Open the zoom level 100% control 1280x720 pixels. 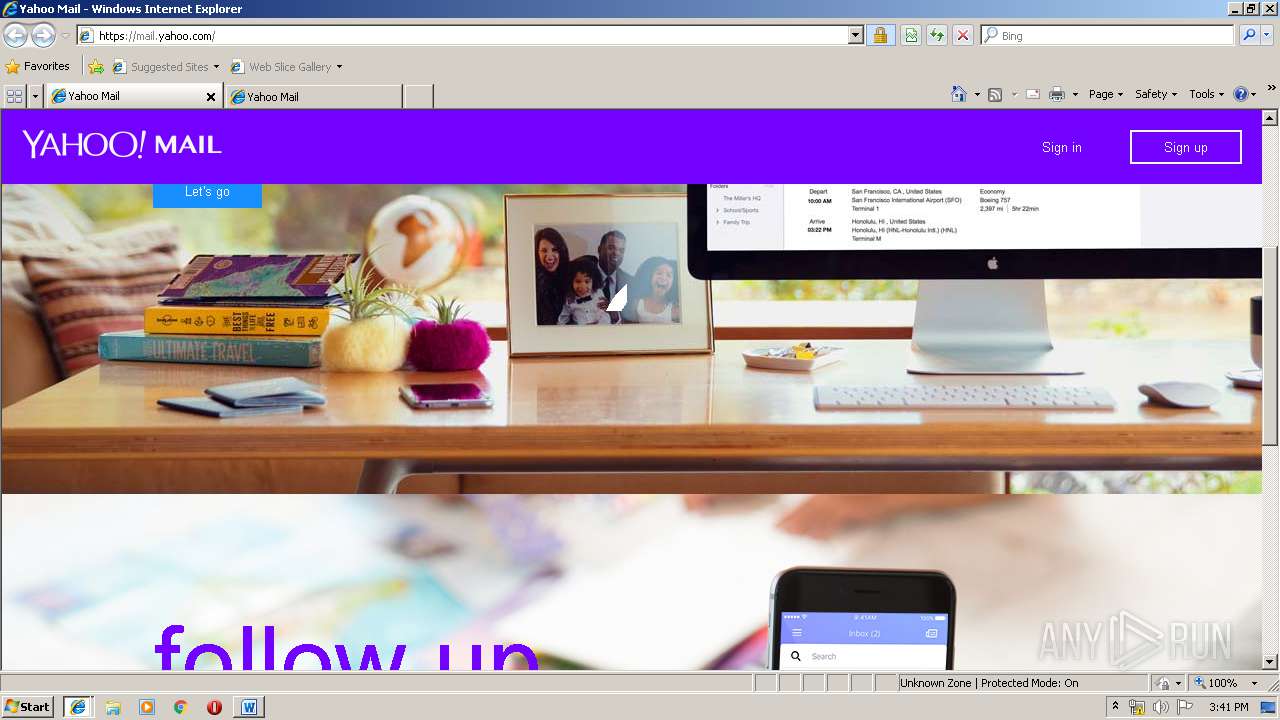coord(1225,683)
